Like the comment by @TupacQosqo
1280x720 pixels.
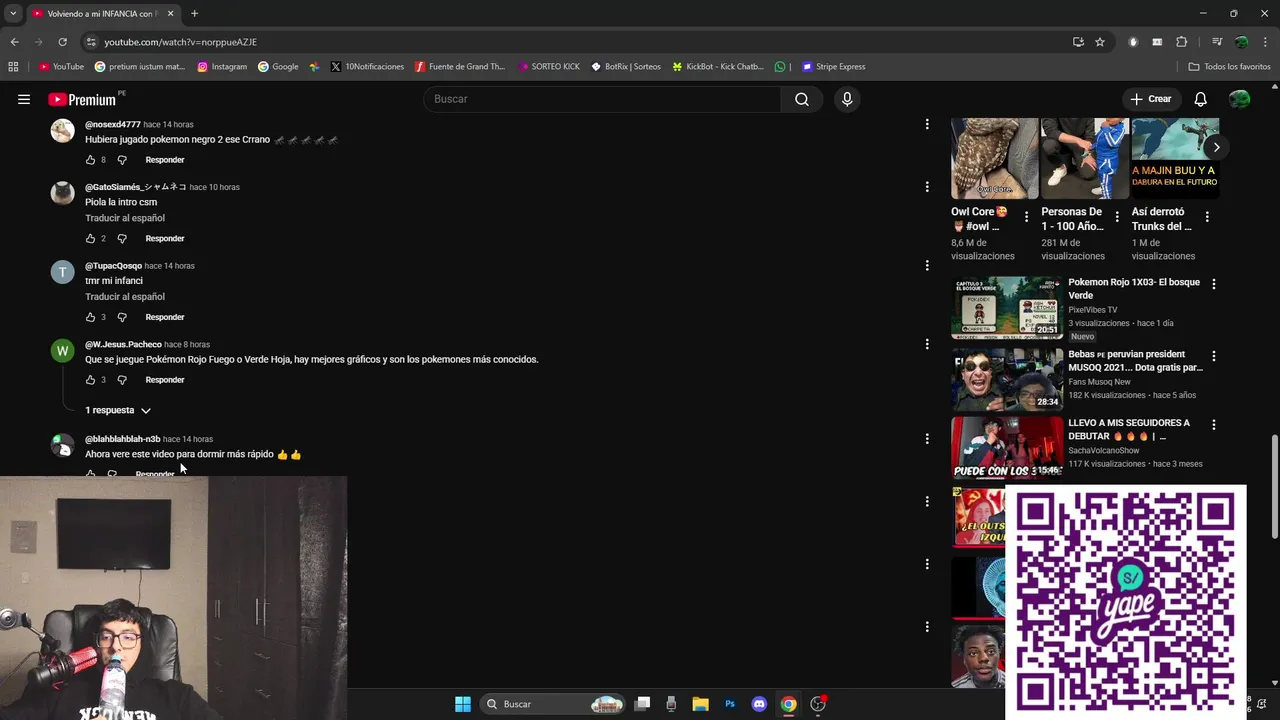click(x=90, y=317)
